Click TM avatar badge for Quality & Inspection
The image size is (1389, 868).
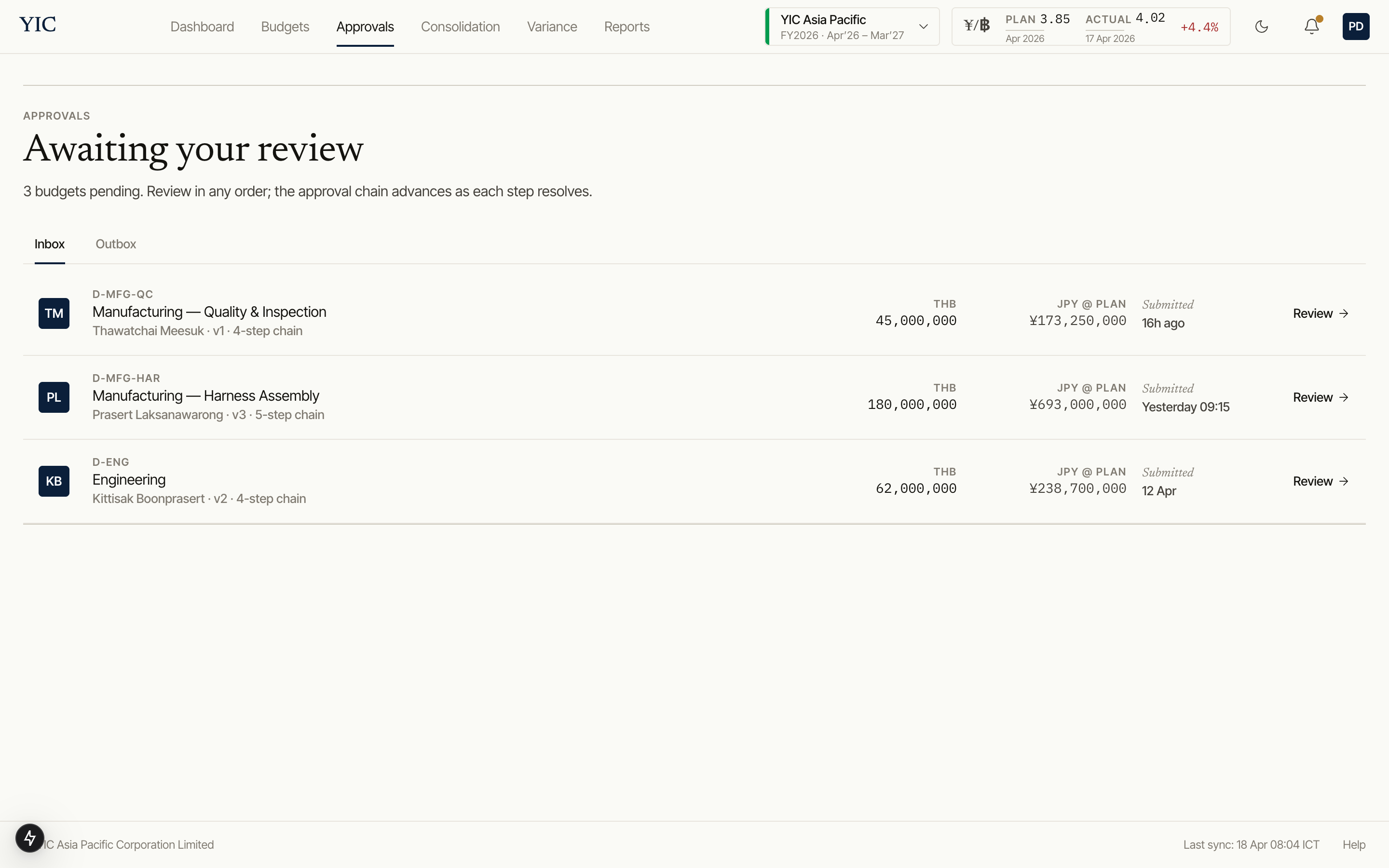point(54,313)
